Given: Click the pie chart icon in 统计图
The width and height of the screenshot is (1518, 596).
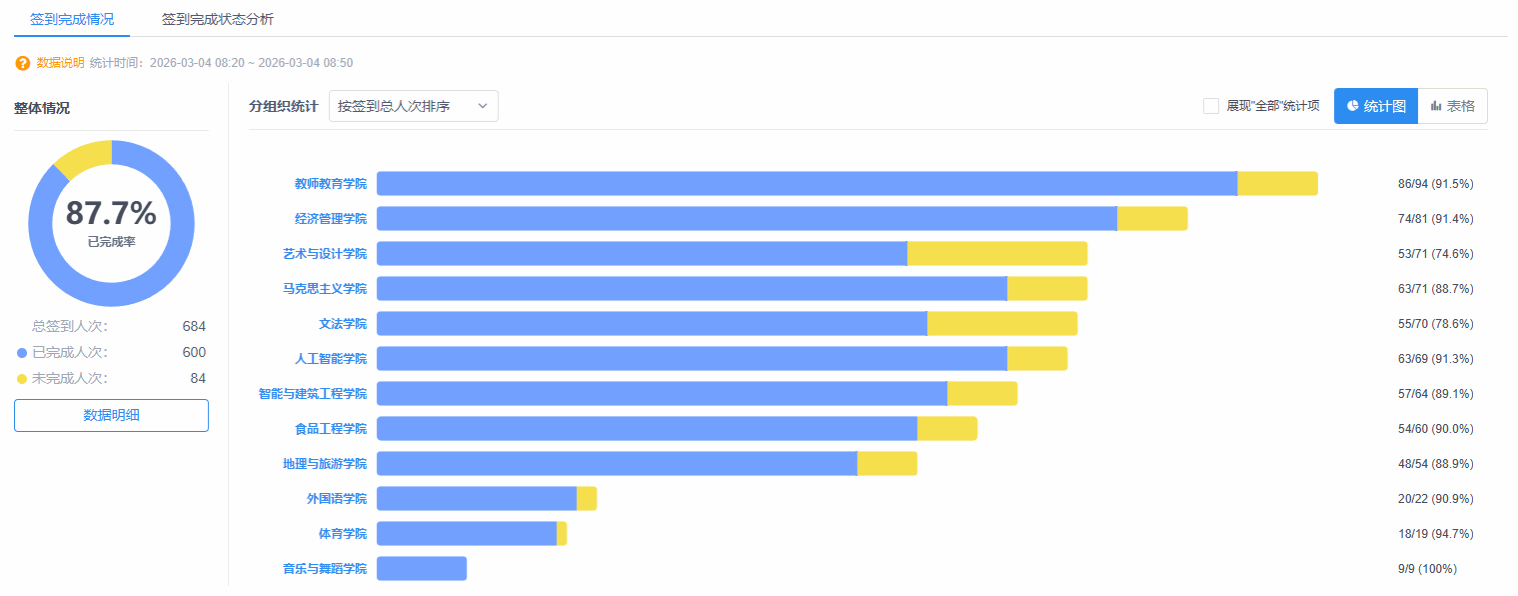Looking at the screenshot, I should coord(1353,106).
